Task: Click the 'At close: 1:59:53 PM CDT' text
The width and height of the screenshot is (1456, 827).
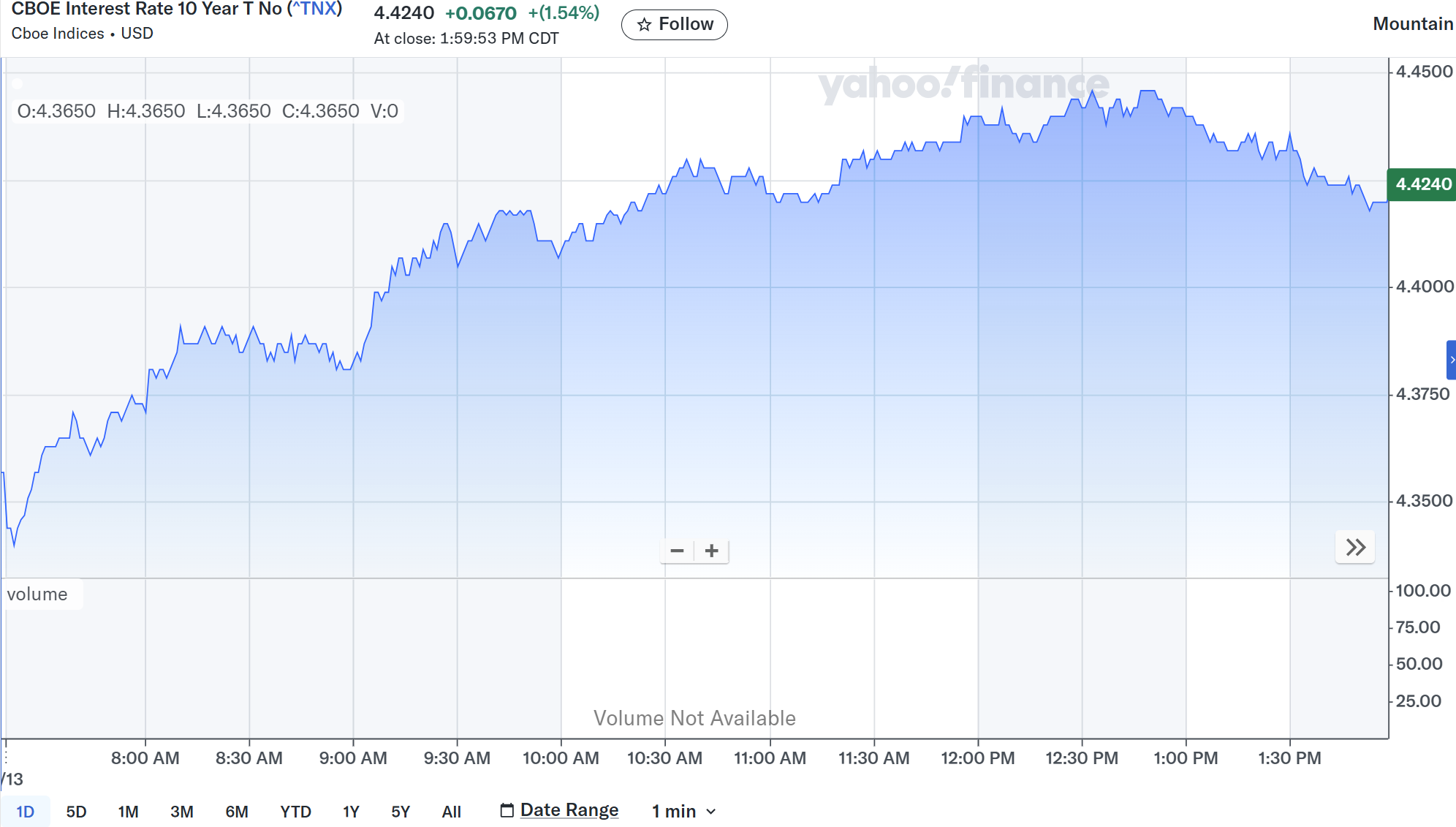Action: coord(466,39)
